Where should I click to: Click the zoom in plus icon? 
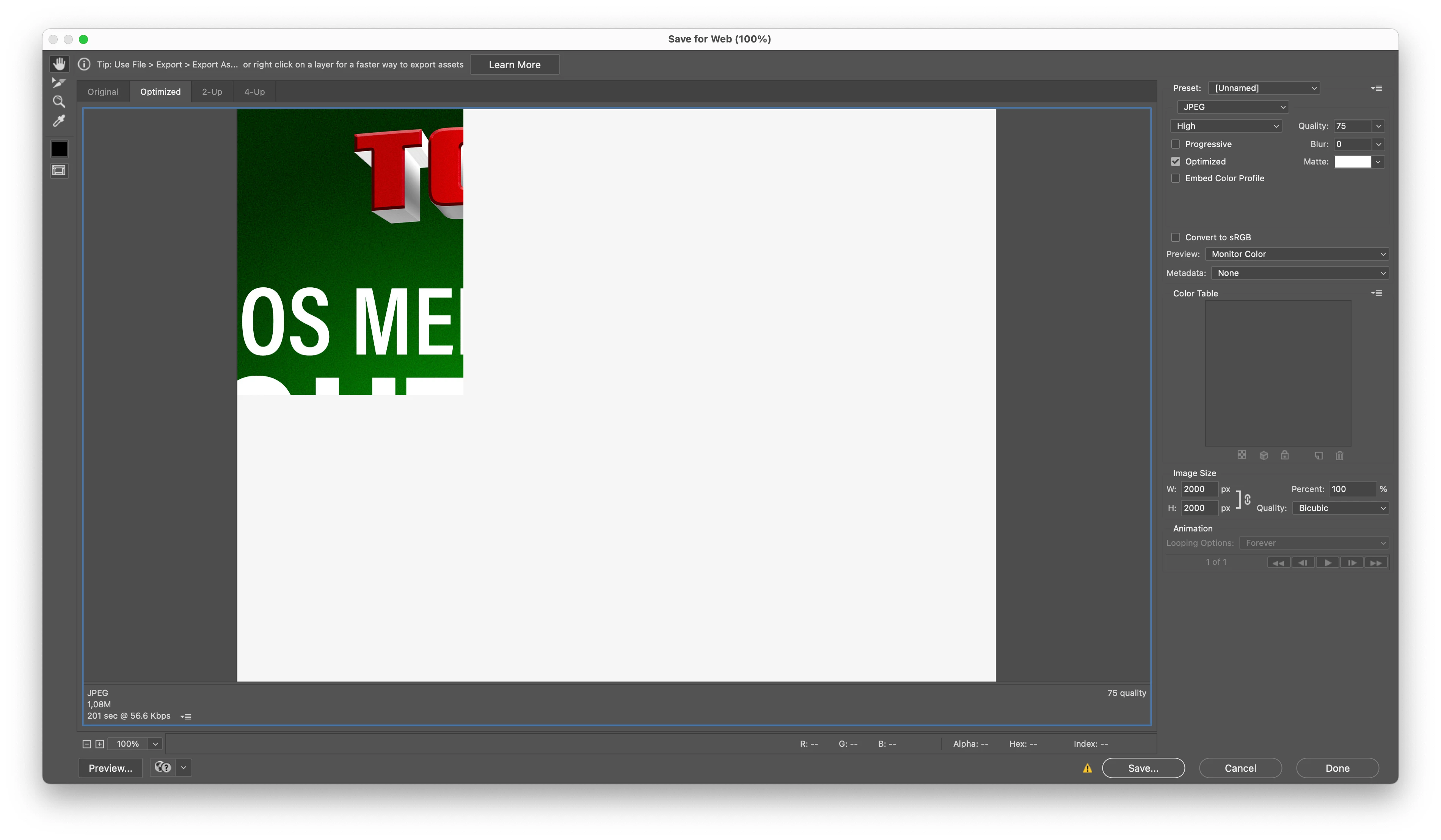(99, 743)
